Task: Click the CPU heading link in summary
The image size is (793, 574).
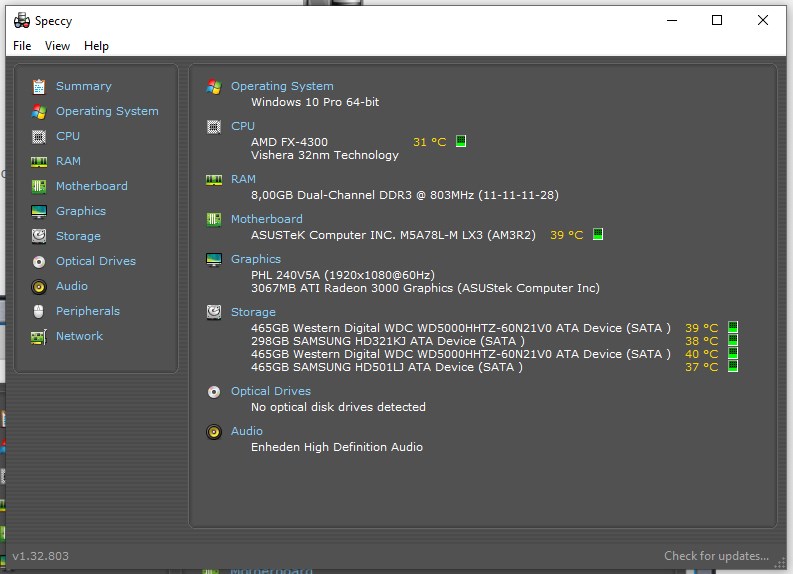Action: (x=243, y=126)
